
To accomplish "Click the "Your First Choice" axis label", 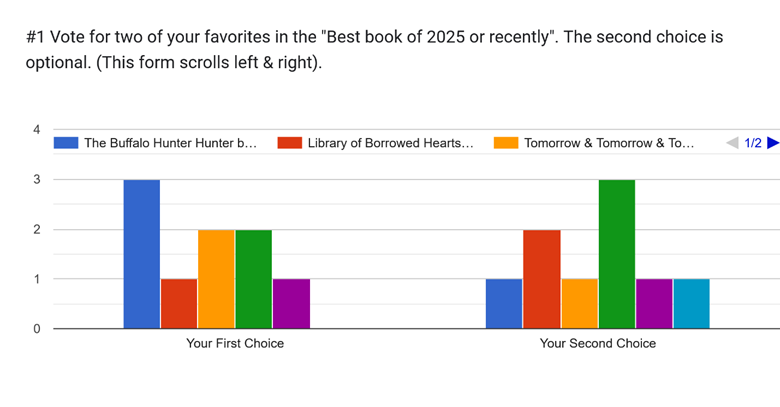I will 235,343.
